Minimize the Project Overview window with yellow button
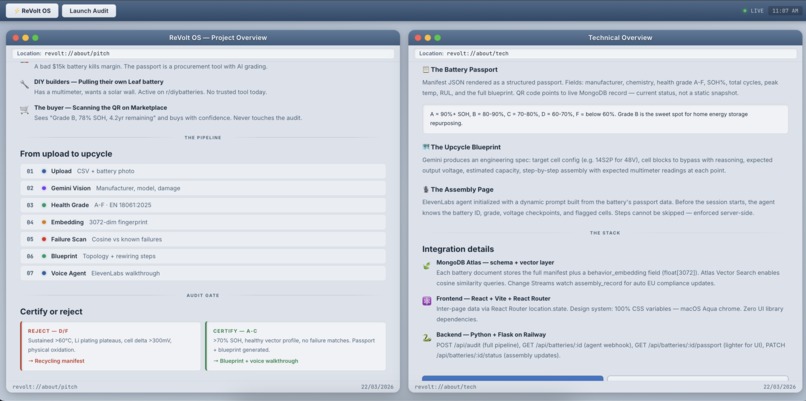Screen dimensions: 806x401 point(25,38)
